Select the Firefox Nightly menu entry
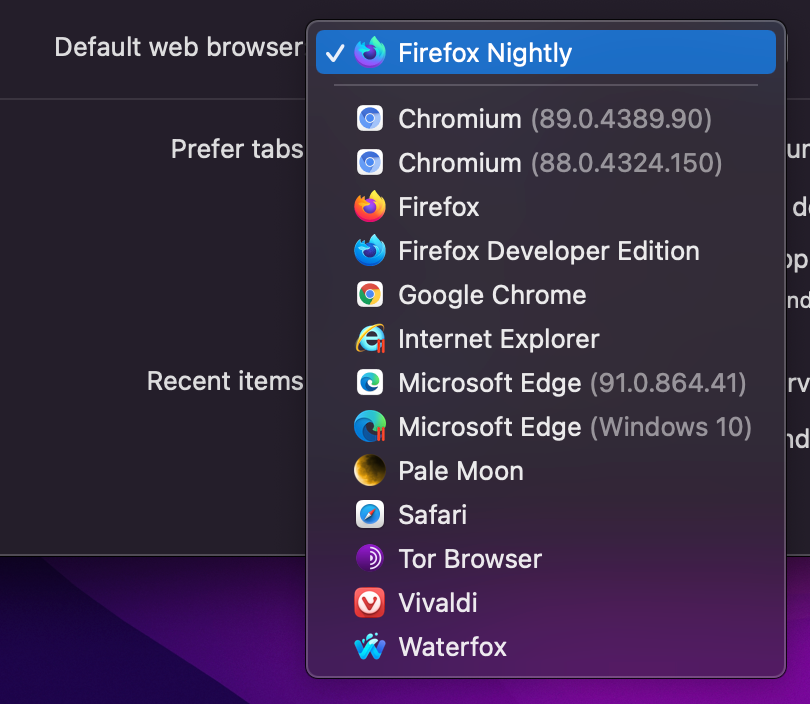 tap(546, 52)
